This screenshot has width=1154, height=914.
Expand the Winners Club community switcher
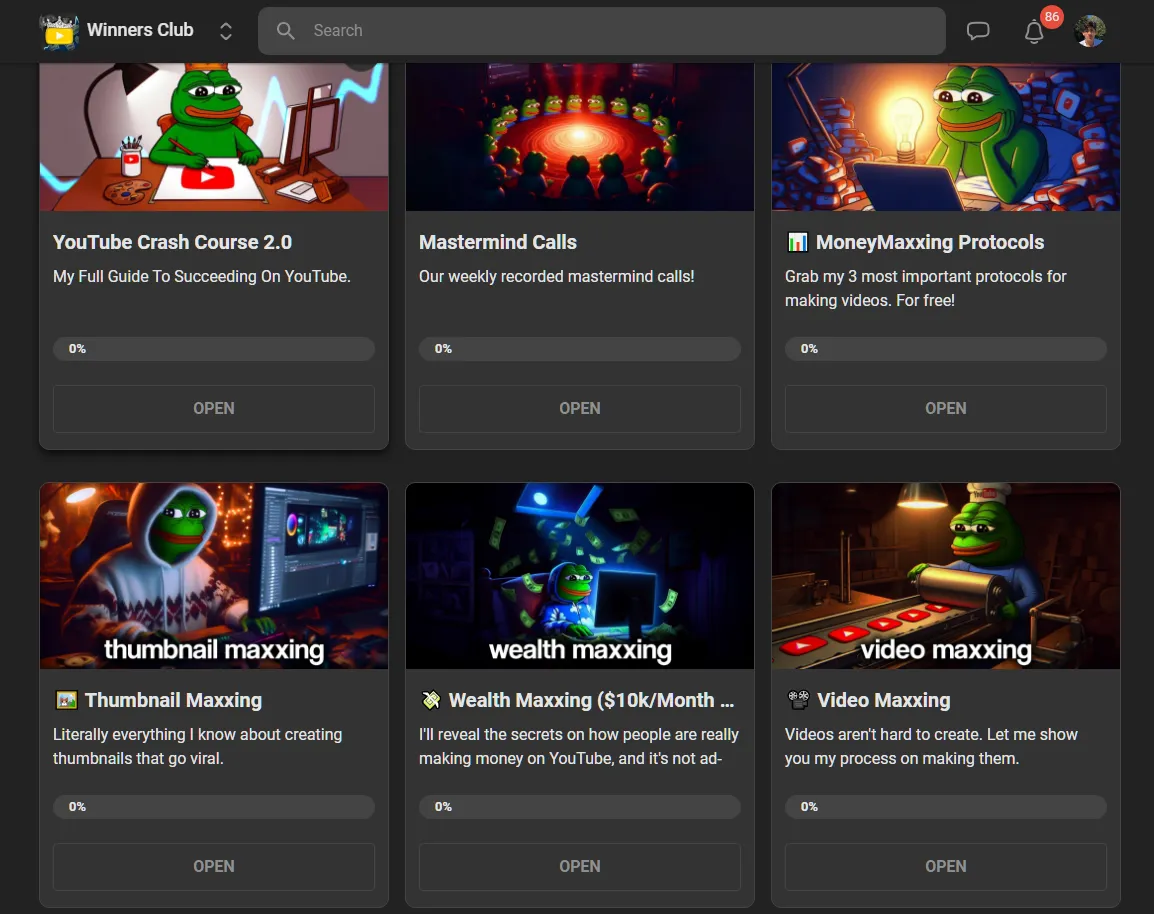coord(226,31)
